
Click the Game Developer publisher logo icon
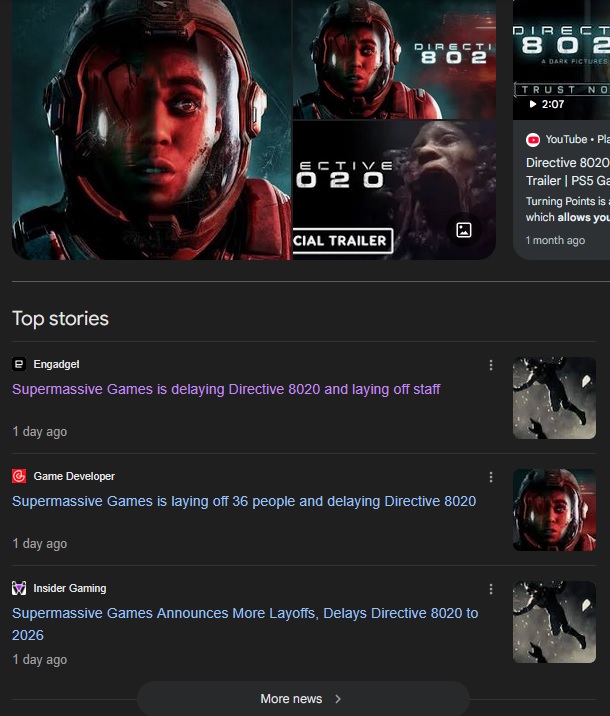(x=19, y=476)
